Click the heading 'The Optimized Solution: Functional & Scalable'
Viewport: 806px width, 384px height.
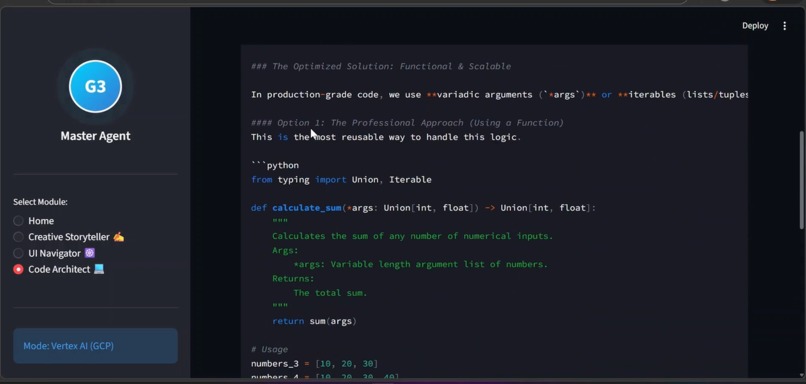[381, 66]
